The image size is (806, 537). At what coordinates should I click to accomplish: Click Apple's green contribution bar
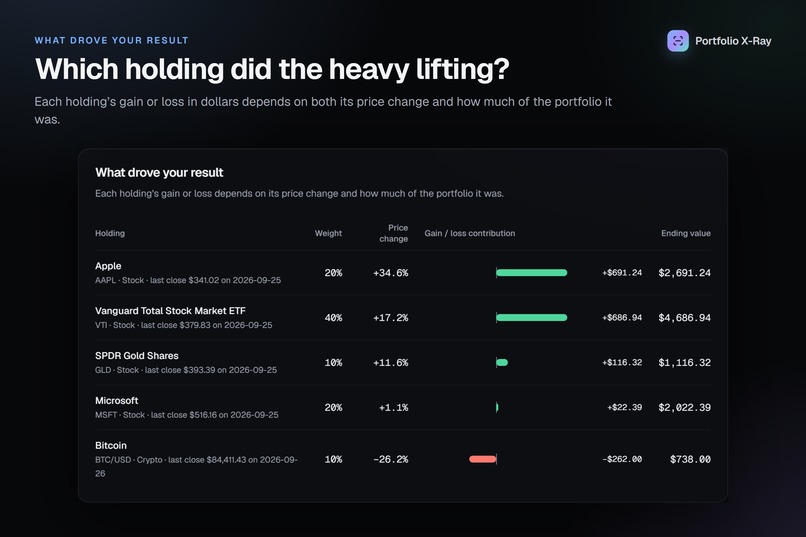[x=532, y=273]
